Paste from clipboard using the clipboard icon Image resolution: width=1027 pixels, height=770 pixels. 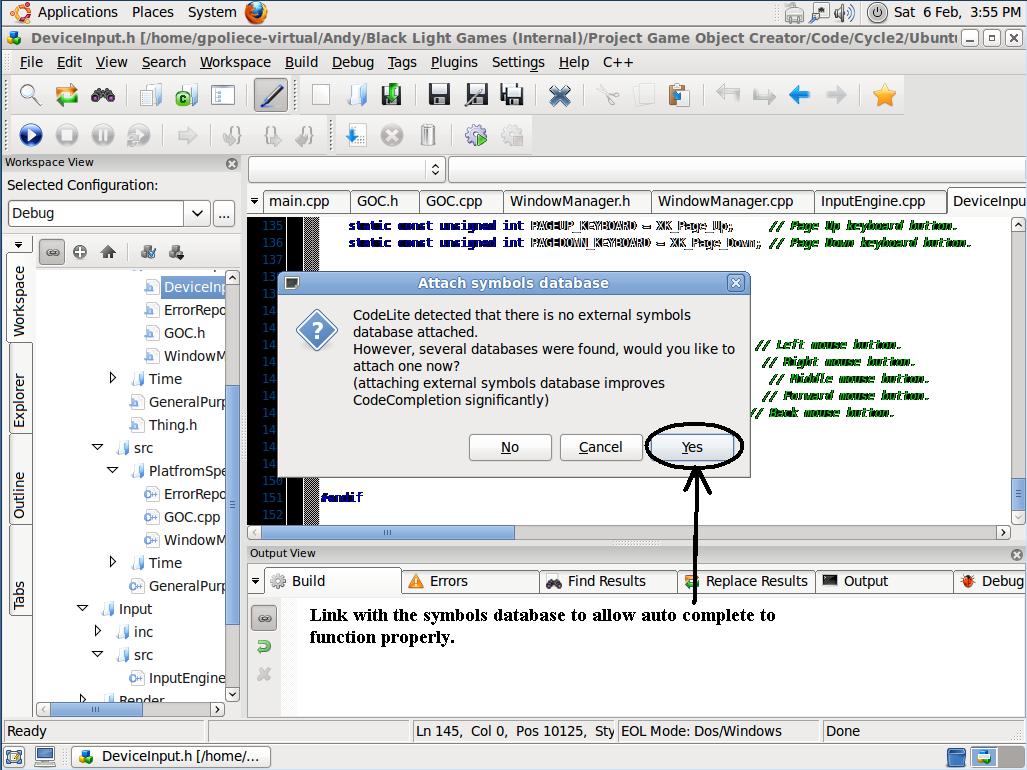tap(679, 96)
